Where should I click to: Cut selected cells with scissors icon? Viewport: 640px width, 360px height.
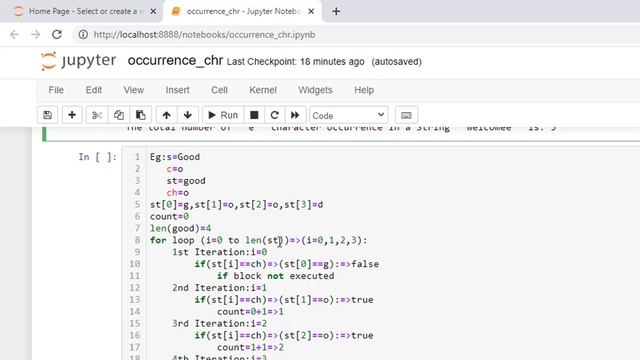(97, 115)
